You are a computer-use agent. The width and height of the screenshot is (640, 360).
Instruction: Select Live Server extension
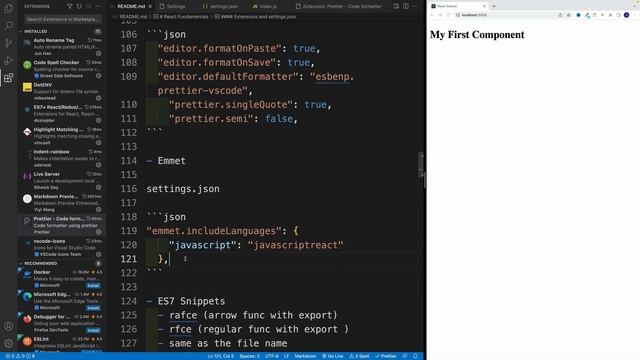[x=62, y=181]
